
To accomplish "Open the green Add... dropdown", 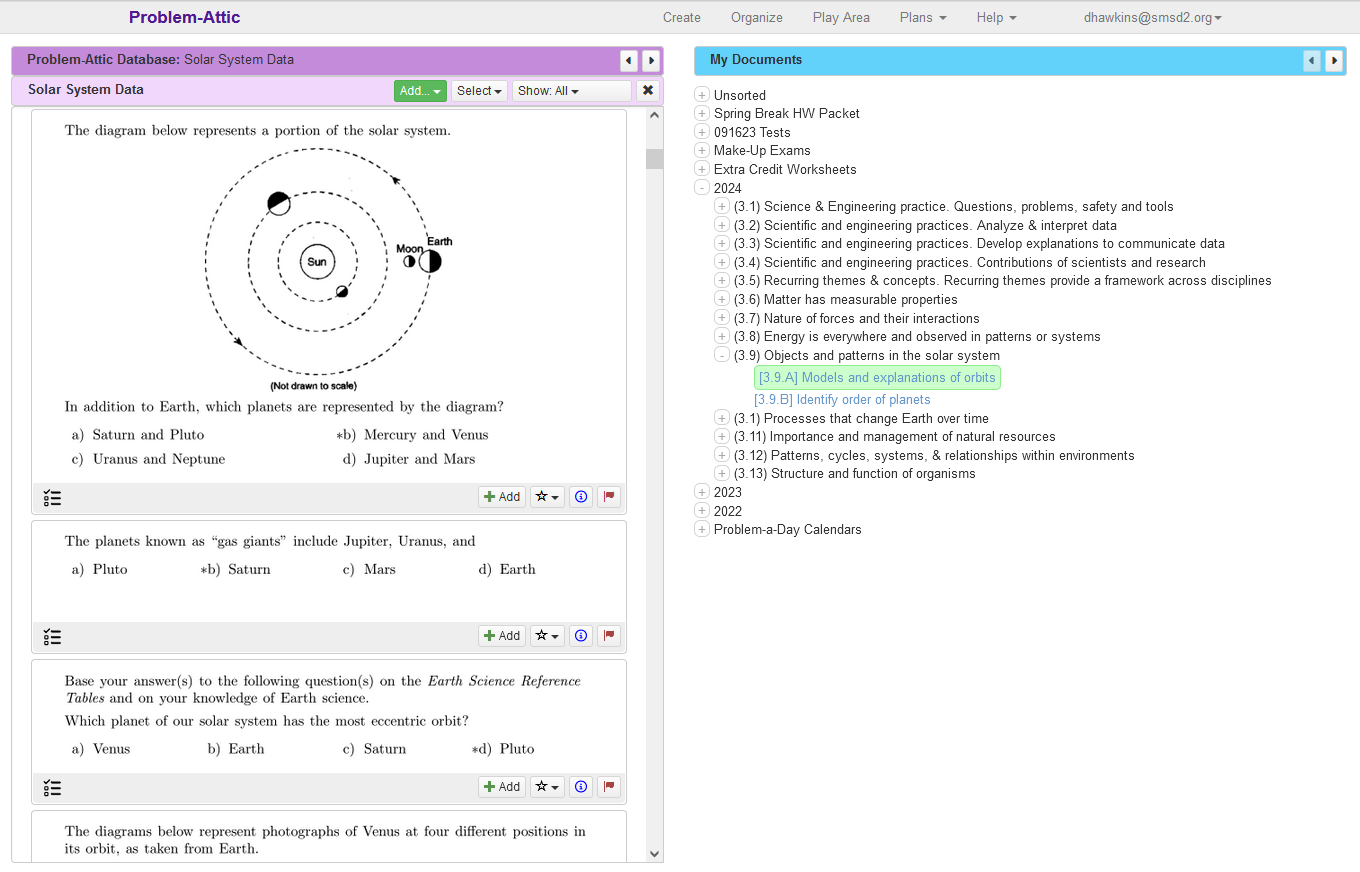I will point(420,91).
